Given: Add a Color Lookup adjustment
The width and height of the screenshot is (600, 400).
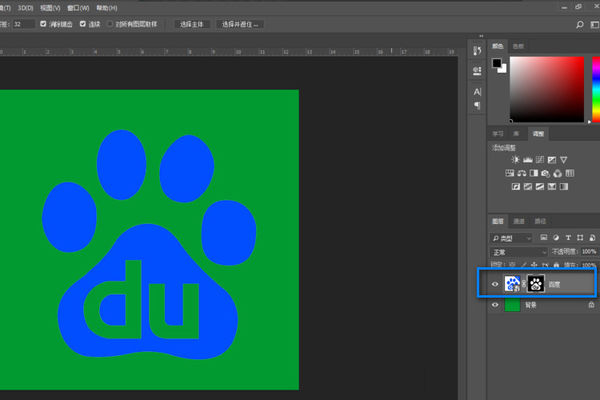Looking at the screenshot, I should (x=570, y=173).
